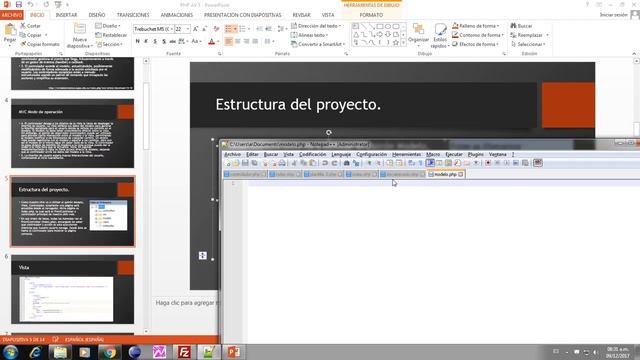Open the font size 22 dropdown
This screenshot has width=640, height=360.
coord(187,29)
